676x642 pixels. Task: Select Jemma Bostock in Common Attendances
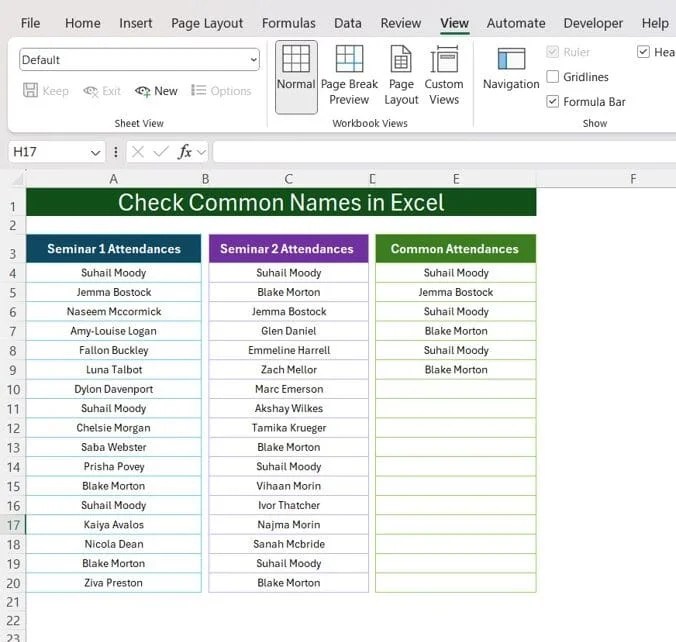456,292
